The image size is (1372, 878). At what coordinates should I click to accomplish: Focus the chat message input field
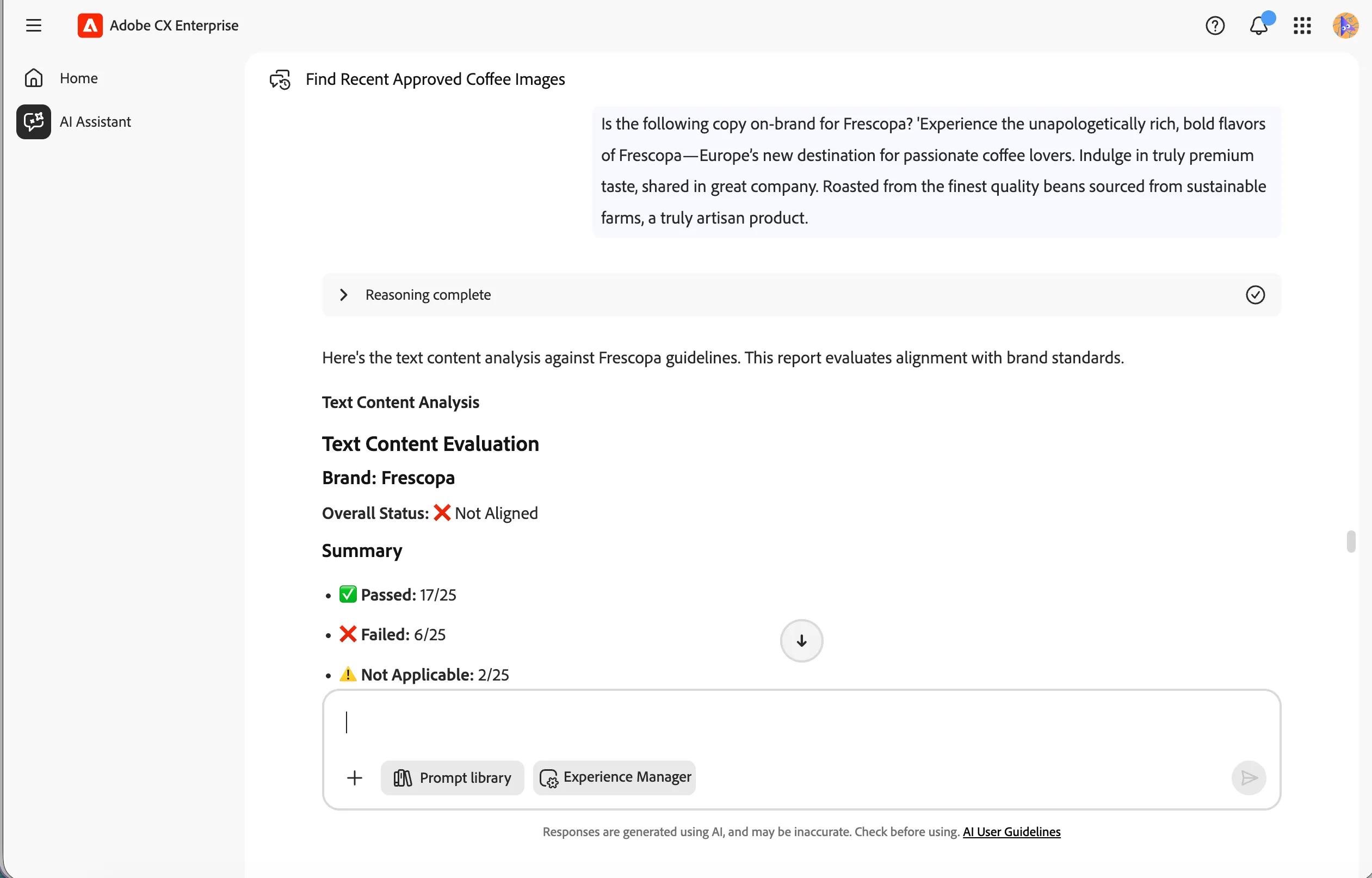(x=801, y=723)
